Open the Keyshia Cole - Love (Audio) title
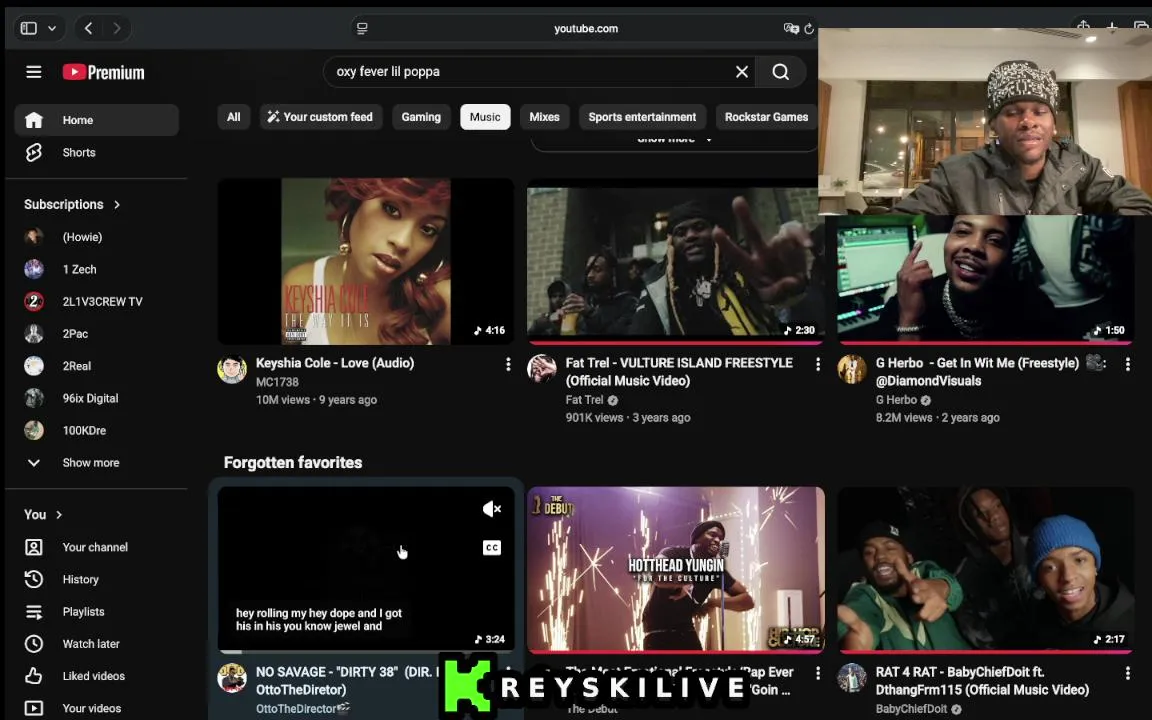Image resolution: width=1152 pixels, height=720 pixels. (x=335, y=363)
